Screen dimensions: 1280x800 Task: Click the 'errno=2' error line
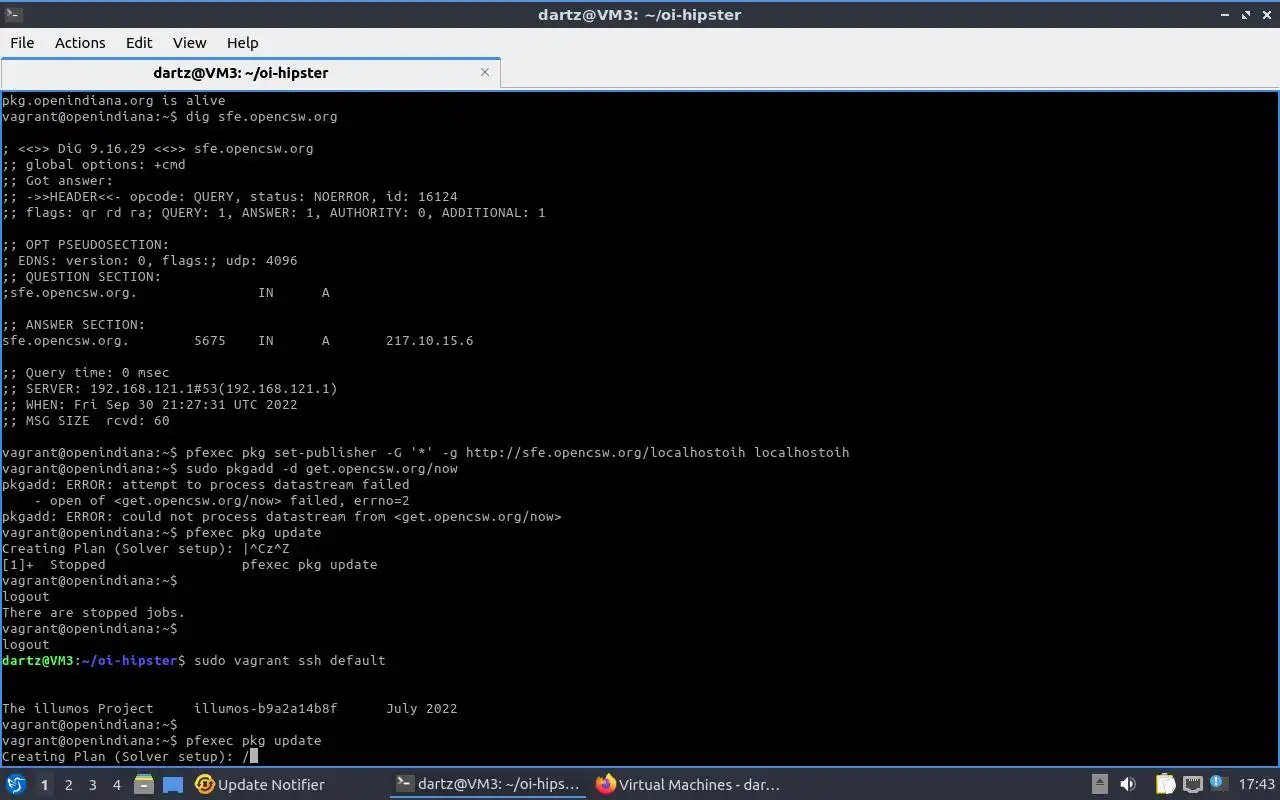tap(222, 501)
